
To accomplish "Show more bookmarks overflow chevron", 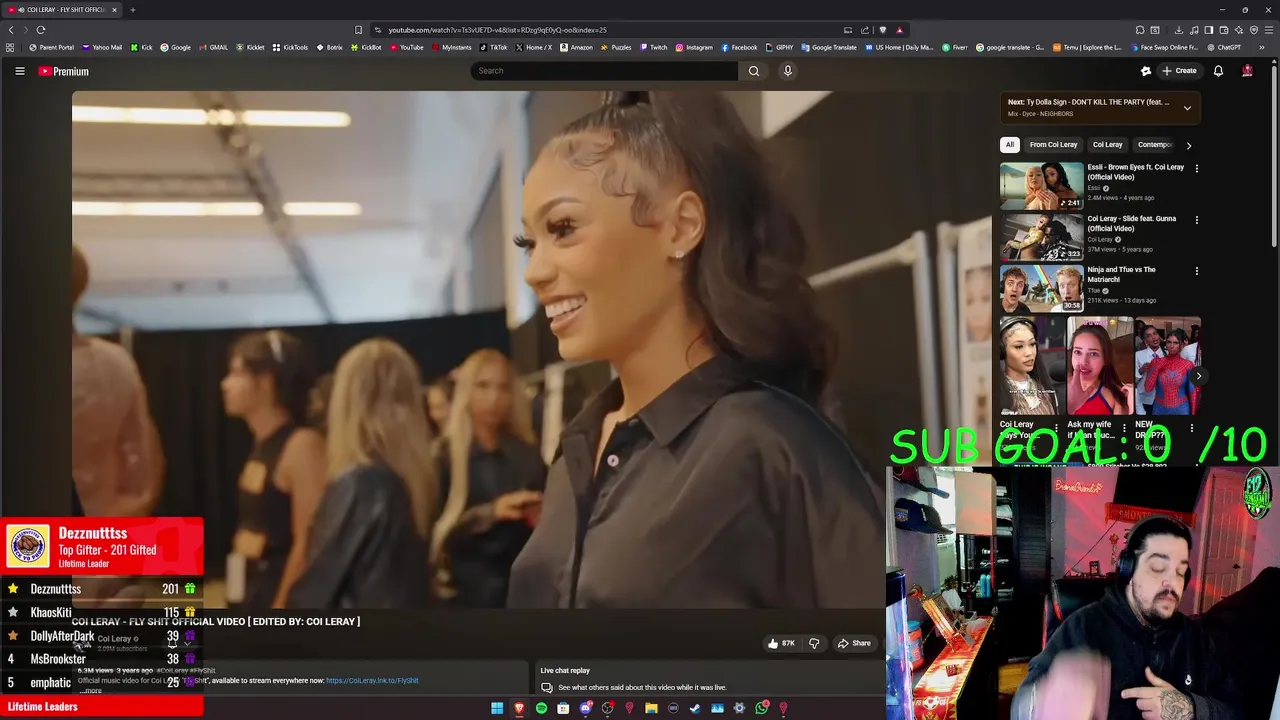I will [x=1262, y=47].
